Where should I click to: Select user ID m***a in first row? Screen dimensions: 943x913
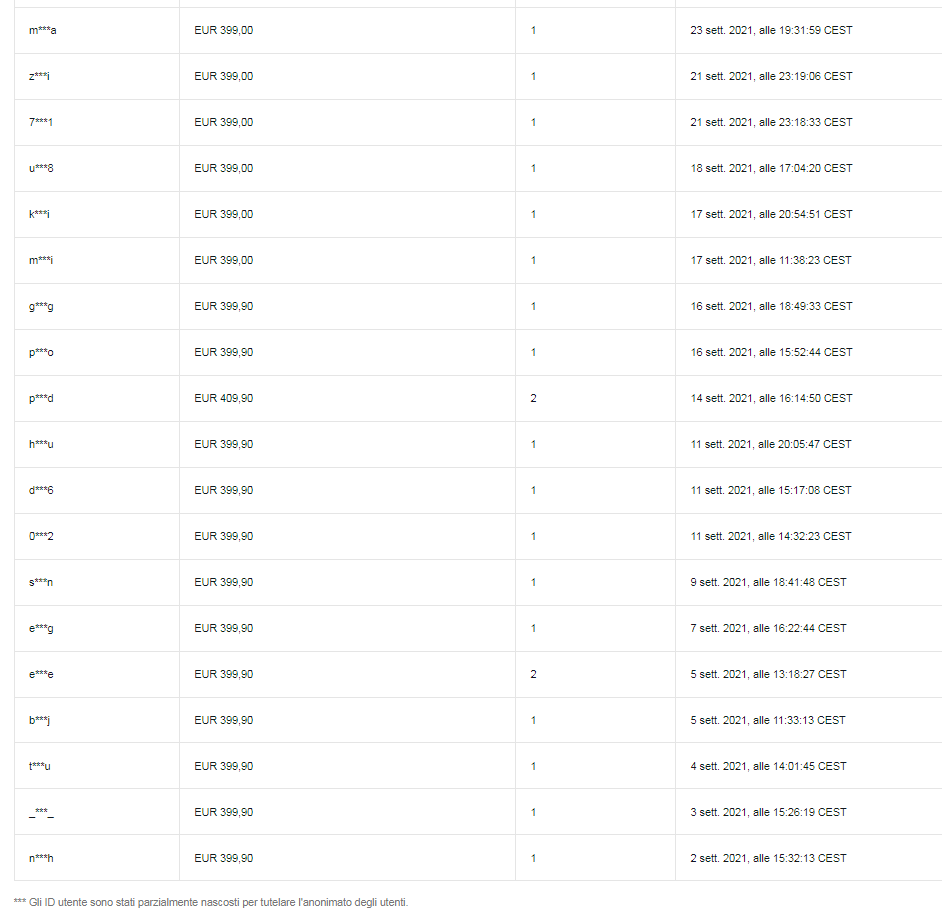[x=43, y=30]
